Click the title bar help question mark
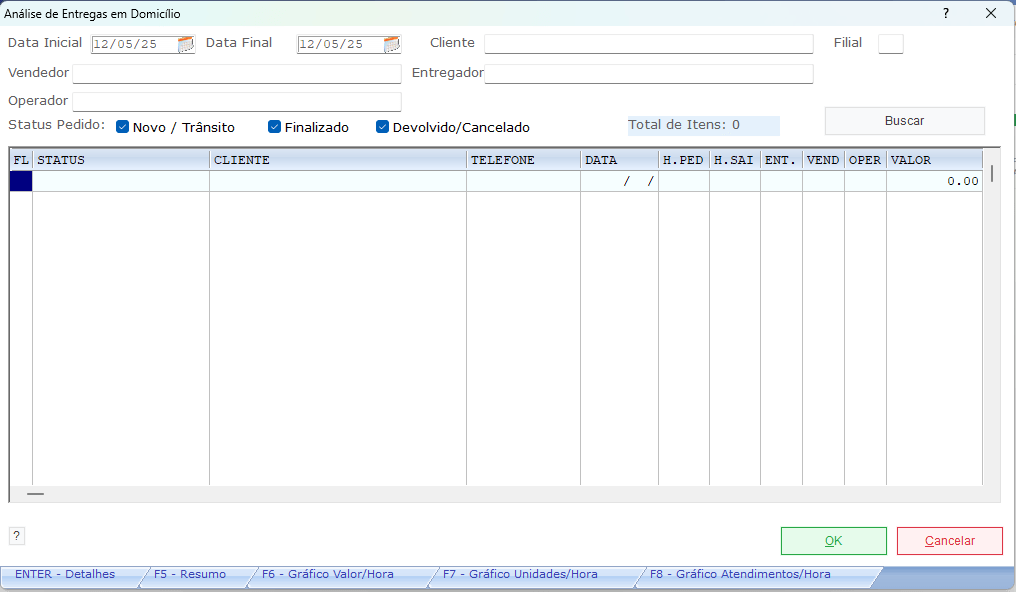1016x592 pixels. pyautogui.click(x=946, y=13)
